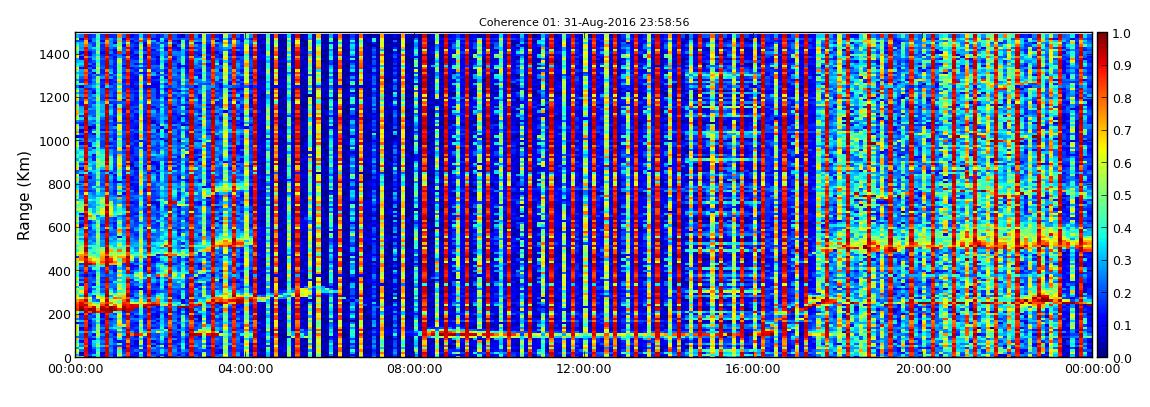
Task: Click the 1200 range tick label
Action: coord(55,98)
